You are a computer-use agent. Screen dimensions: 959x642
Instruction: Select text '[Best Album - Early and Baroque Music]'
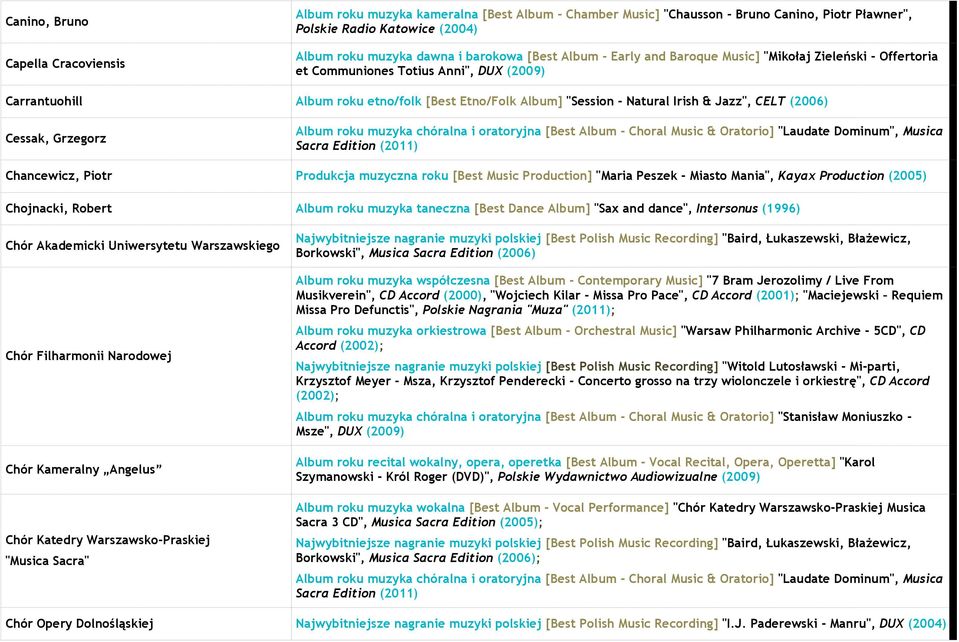pos(643,56)
